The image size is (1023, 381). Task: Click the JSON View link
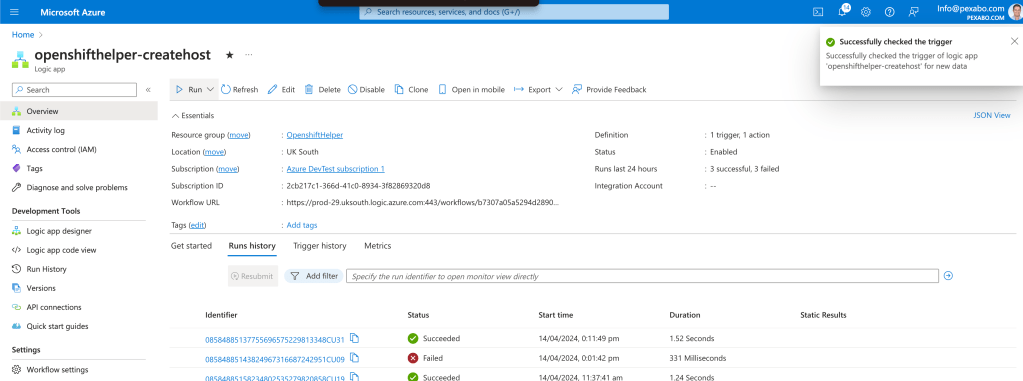[x=992, y=115]
